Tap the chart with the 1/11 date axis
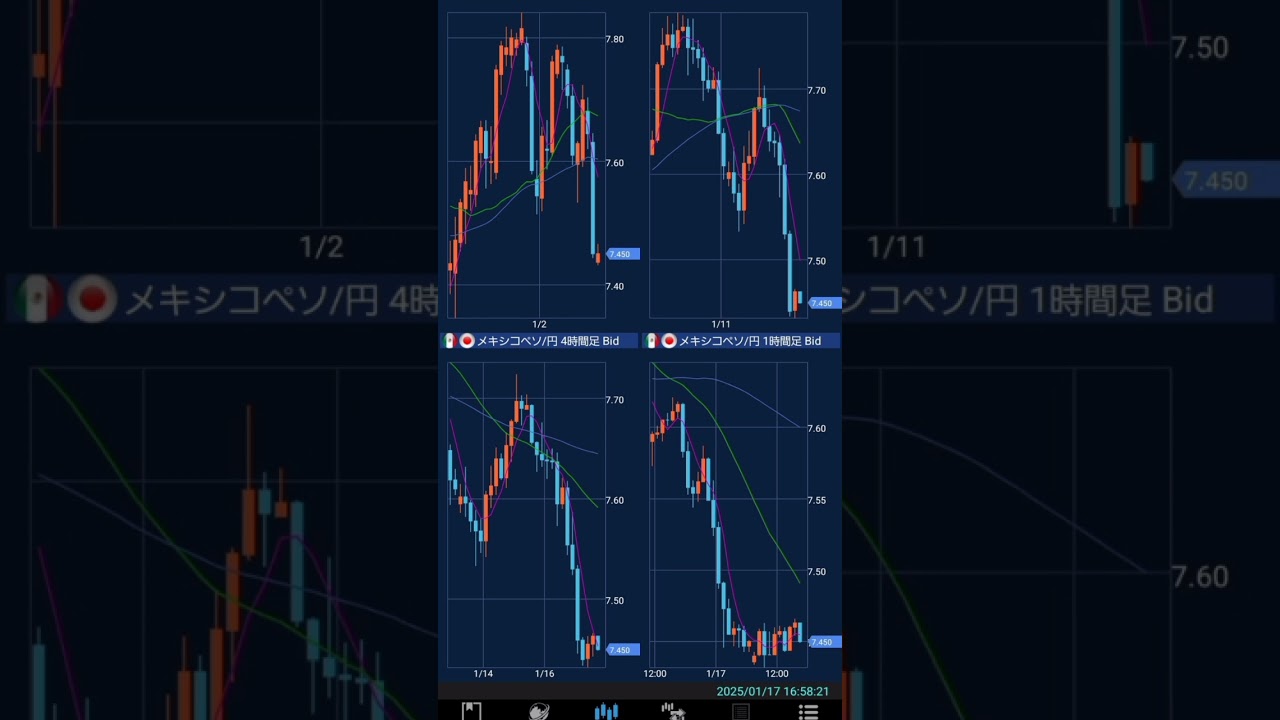1280x720 pixels. click(x=728, y=165)
